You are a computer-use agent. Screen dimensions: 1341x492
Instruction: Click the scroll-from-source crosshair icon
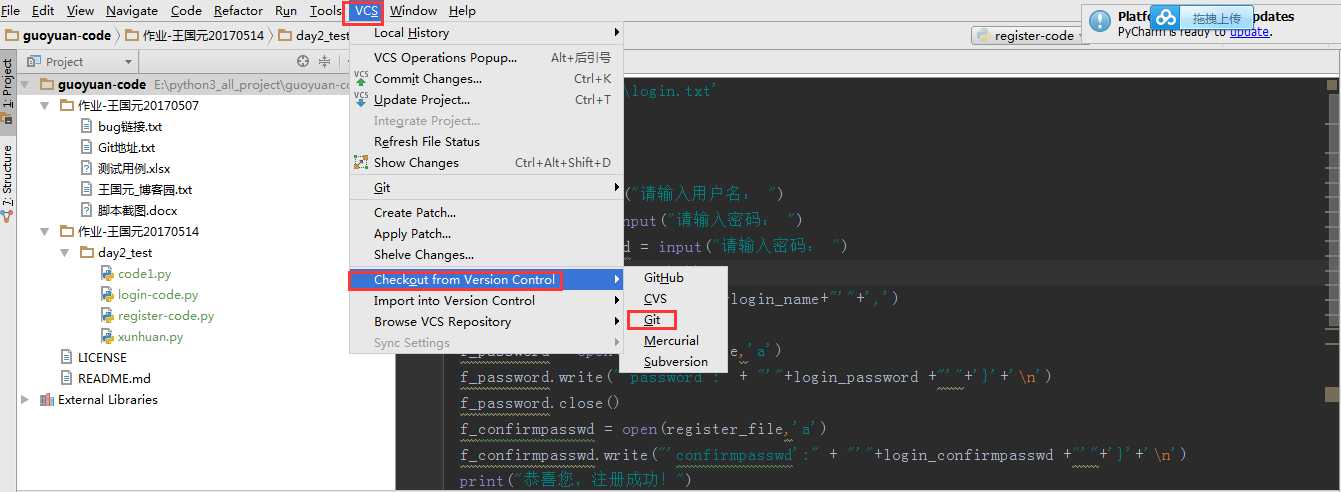[303, 61]
